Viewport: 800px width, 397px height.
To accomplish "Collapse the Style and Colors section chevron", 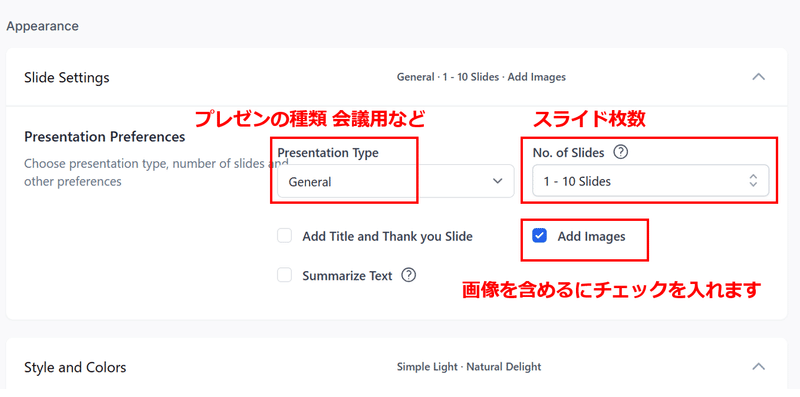I will click(x=759, y=366).
